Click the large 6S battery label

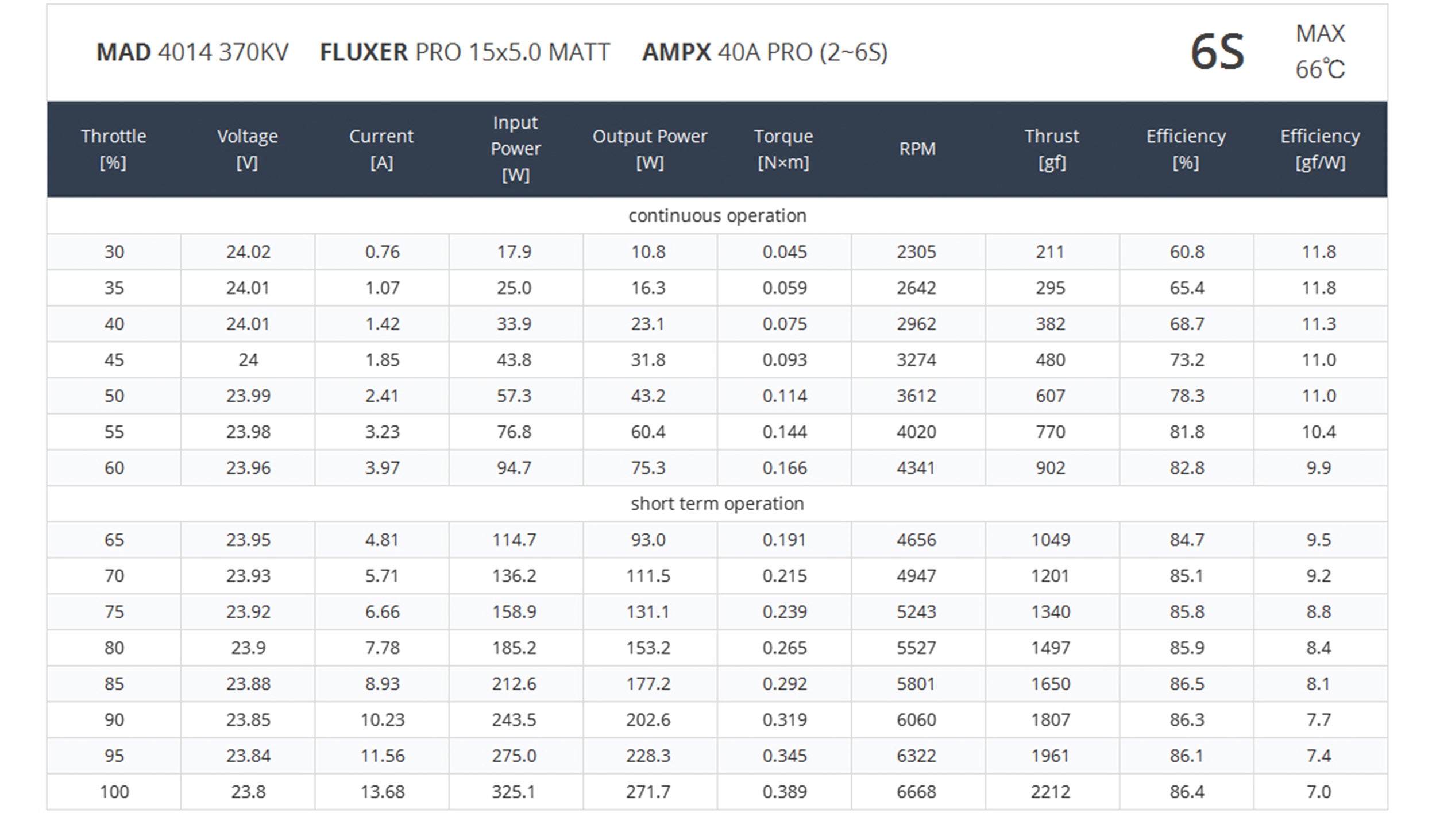tap(1217, 52)
